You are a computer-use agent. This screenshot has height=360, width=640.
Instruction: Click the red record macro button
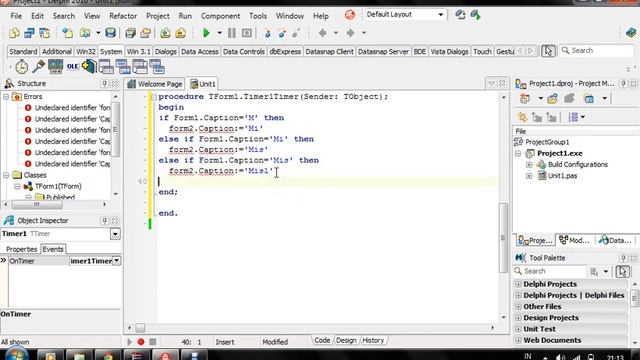141,342
